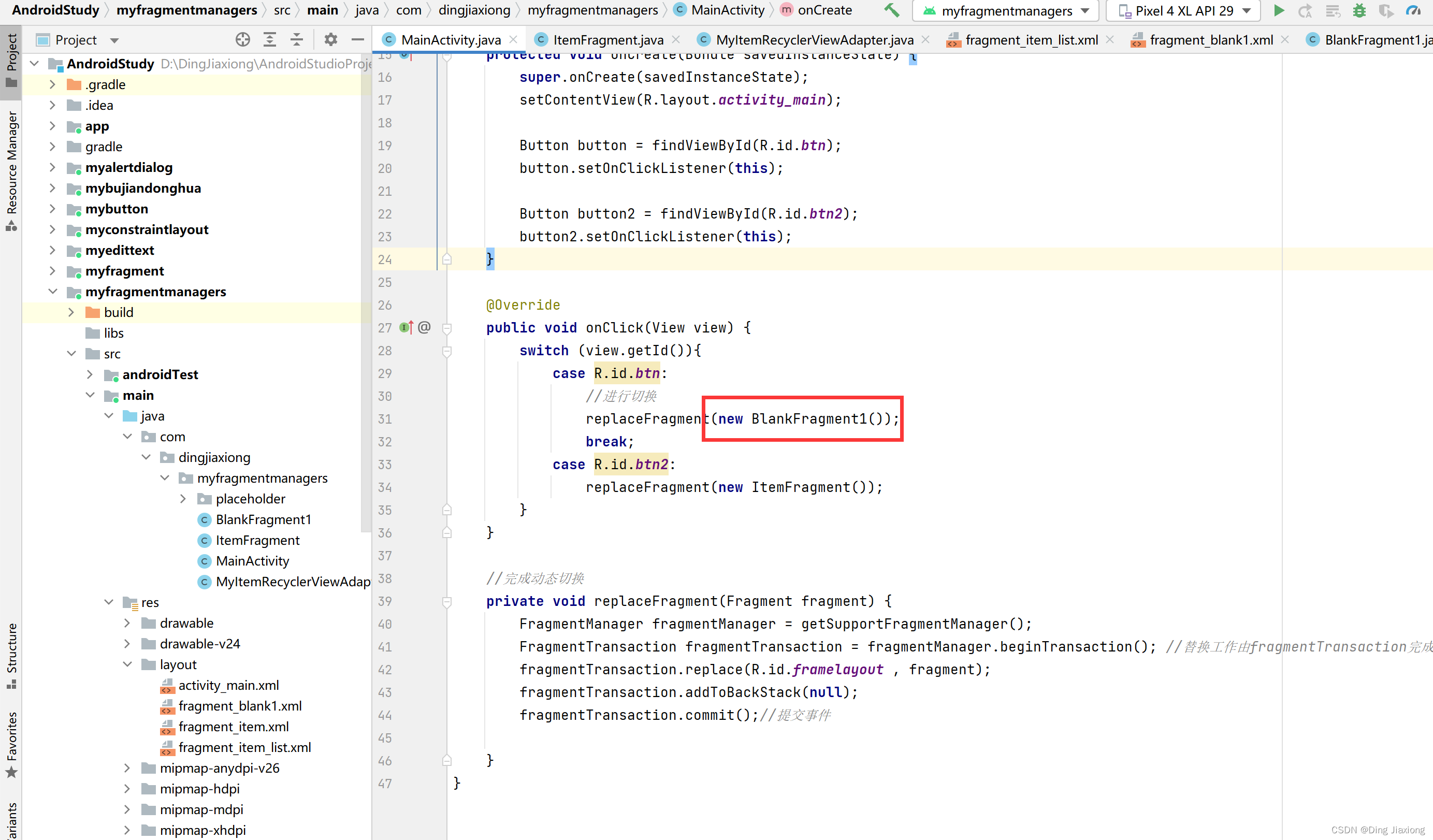
Task: Click the dingjiaxiong breadcrumb
Action: pyautogui.click(x=474, y=10)
